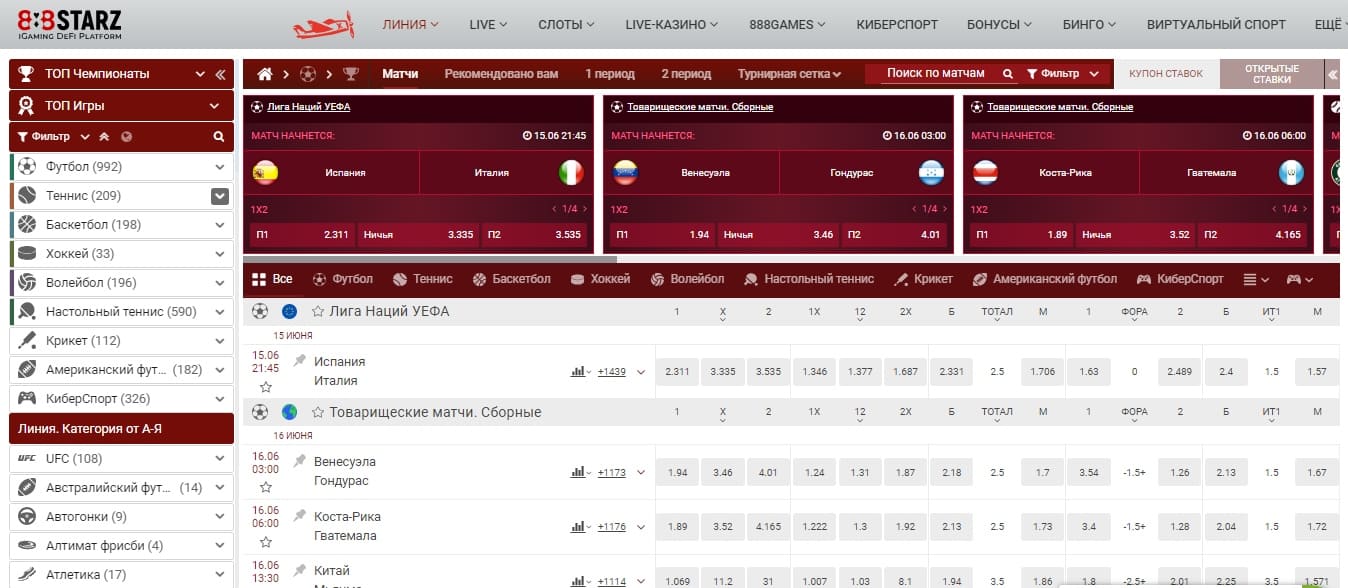The width and height of the screenshot is (1348, 588).
Task: Open Турнирная сетка dropdown
Action: 789,74
